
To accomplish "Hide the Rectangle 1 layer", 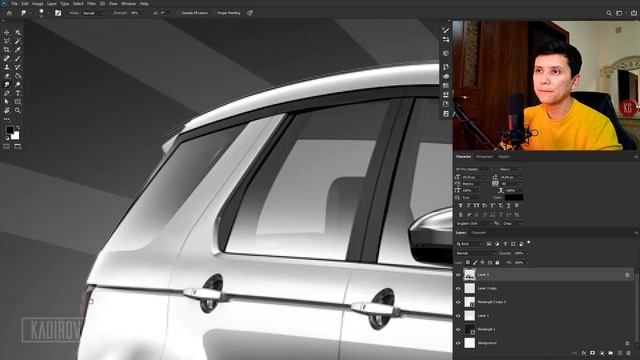I will (458, 329).
